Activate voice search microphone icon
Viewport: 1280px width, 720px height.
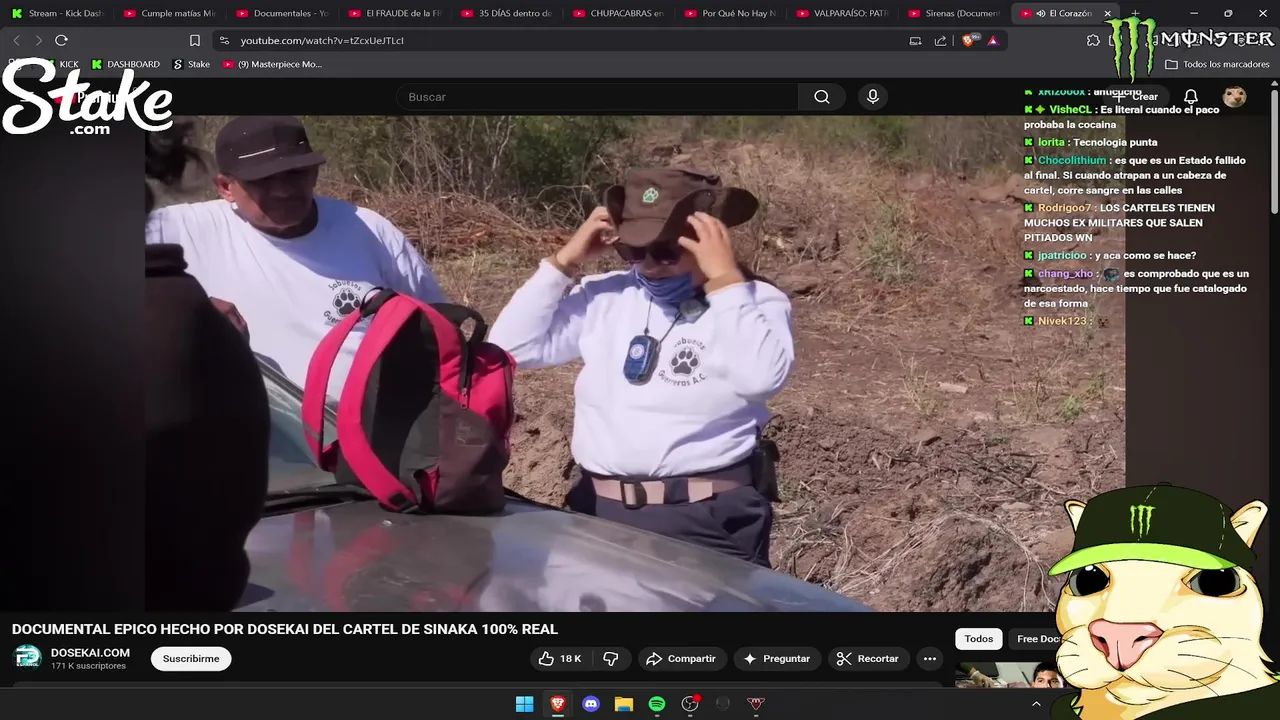873,97
